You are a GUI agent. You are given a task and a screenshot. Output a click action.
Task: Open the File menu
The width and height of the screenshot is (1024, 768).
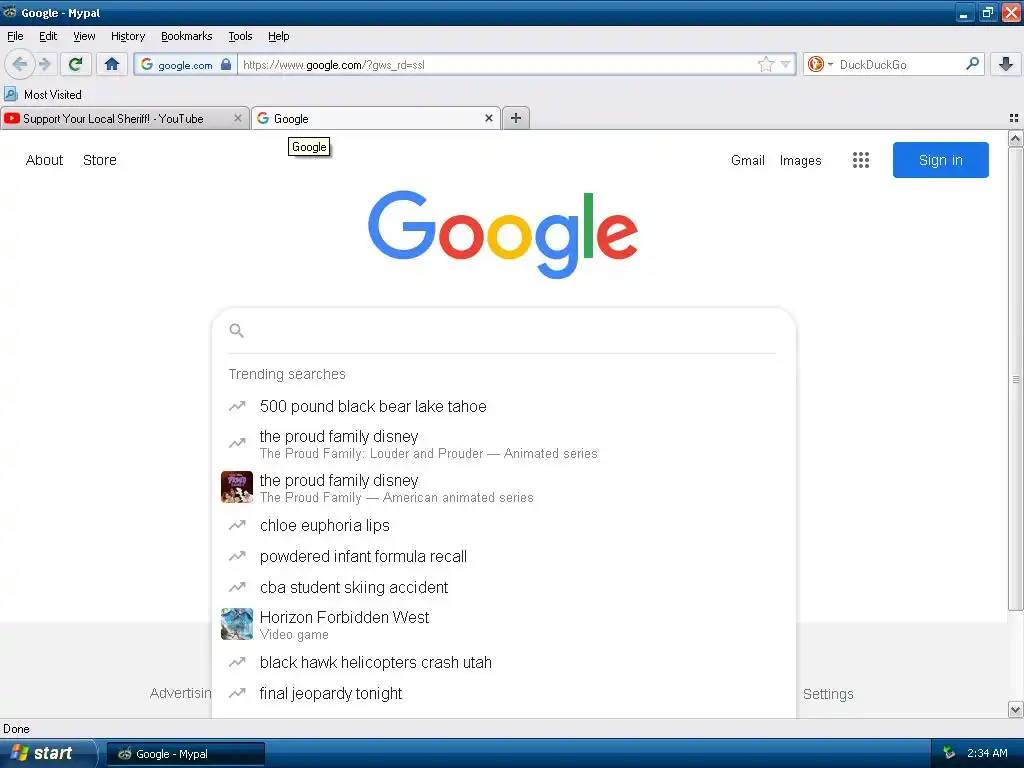pos(15,36)
